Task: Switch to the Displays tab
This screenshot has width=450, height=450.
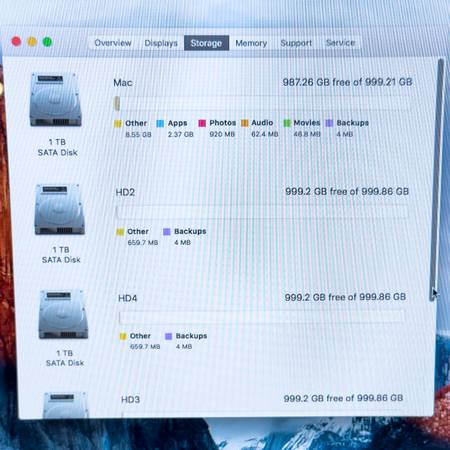Action: 161,43
